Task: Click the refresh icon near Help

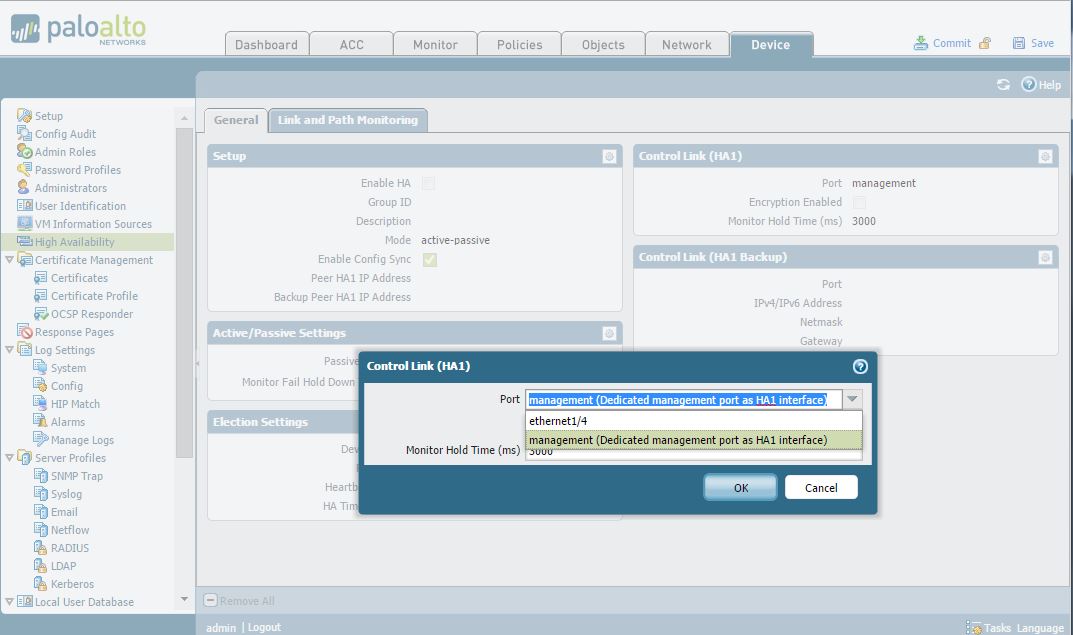Action: [x=1003, y=84]
